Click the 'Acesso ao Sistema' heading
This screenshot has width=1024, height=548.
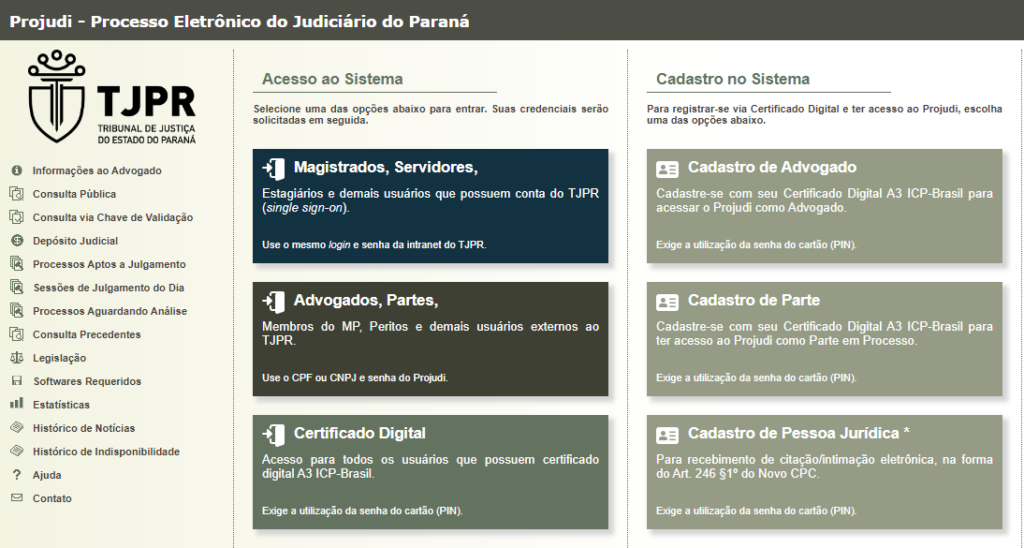coord(332,79)
